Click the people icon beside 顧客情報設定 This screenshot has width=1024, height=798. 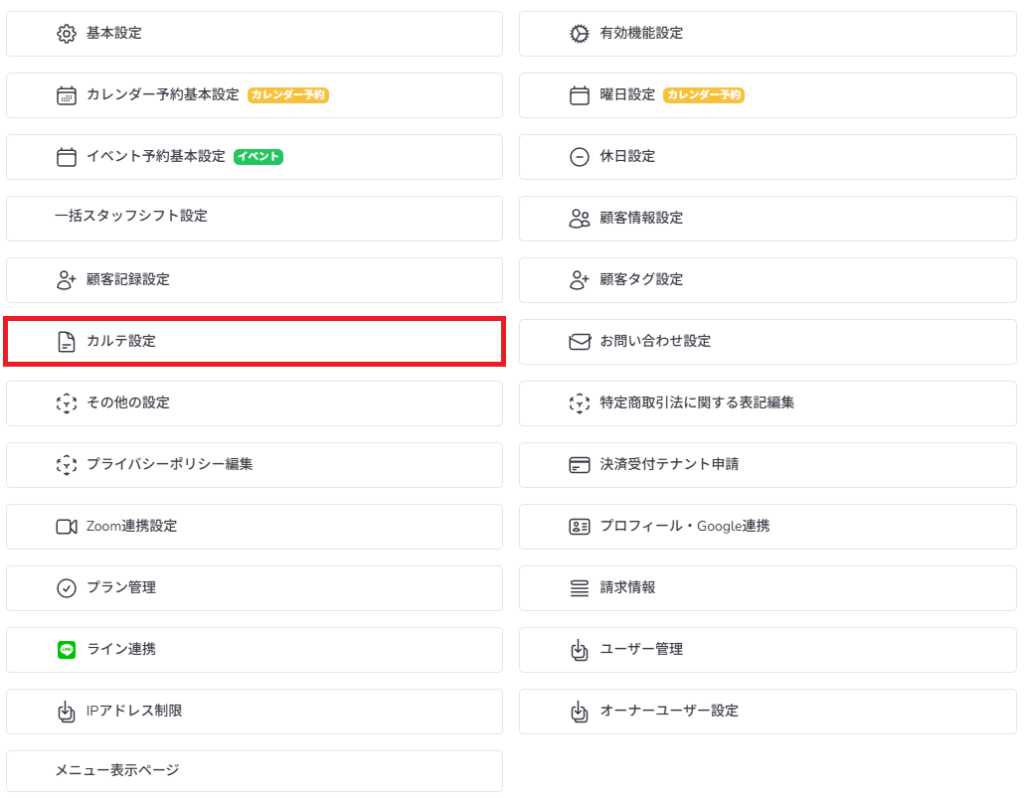pyautogui.click(x=579, y=219)
